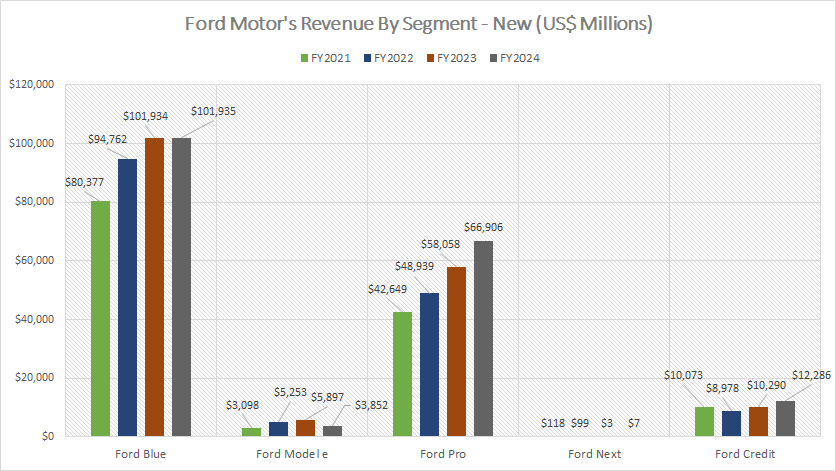Screen dimensions: 836x471
Task: Select the Ford Blue category label
Action: point(141,454)
